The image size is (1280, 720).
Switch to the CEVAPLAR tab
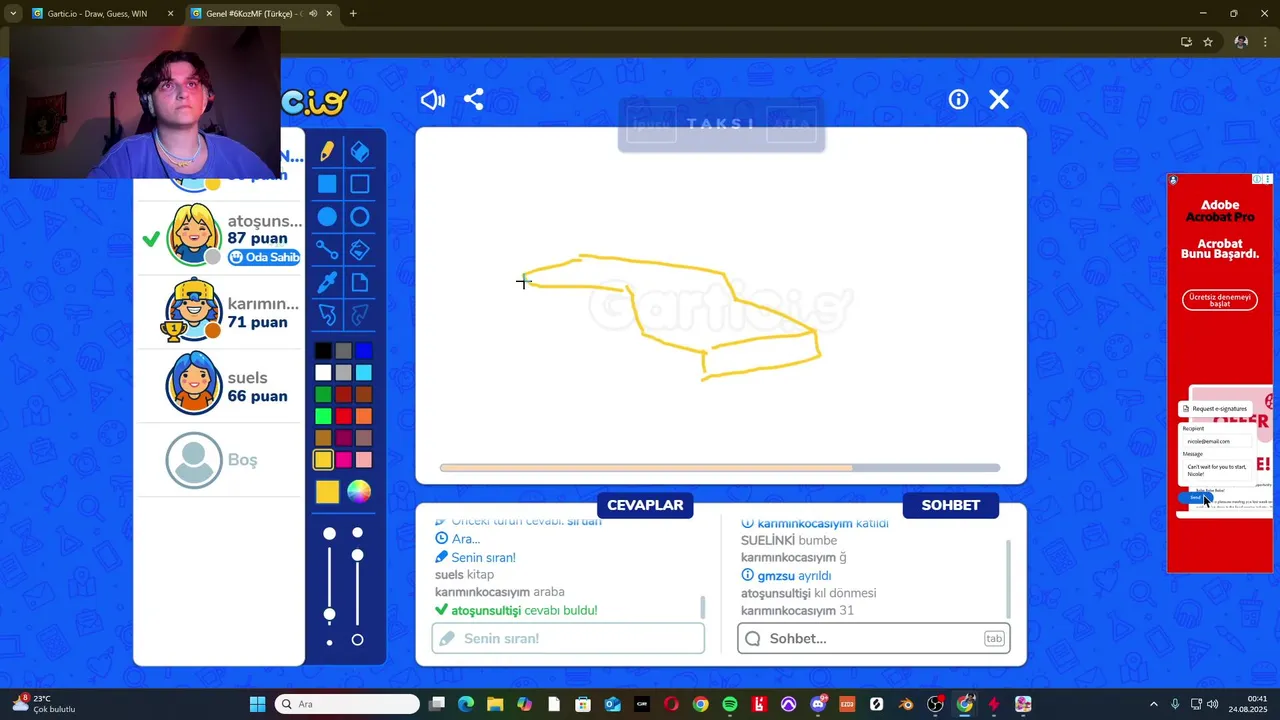click(x=645, y=505)
